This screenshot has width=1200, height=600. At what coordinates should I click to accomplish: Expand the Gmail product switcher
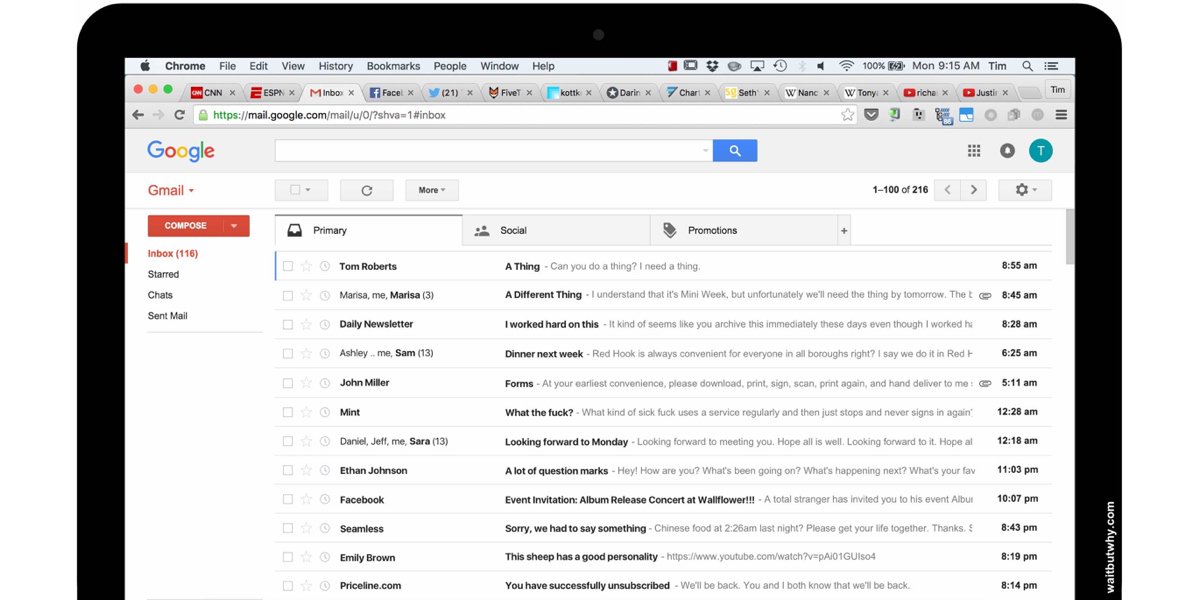click(170, 190)
